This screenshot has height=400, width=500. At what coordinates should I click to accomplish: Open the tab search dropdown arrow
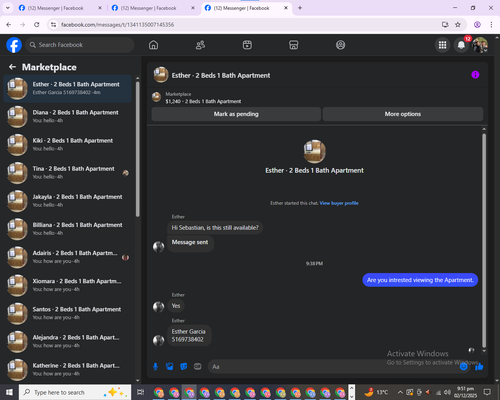[8, 8]
